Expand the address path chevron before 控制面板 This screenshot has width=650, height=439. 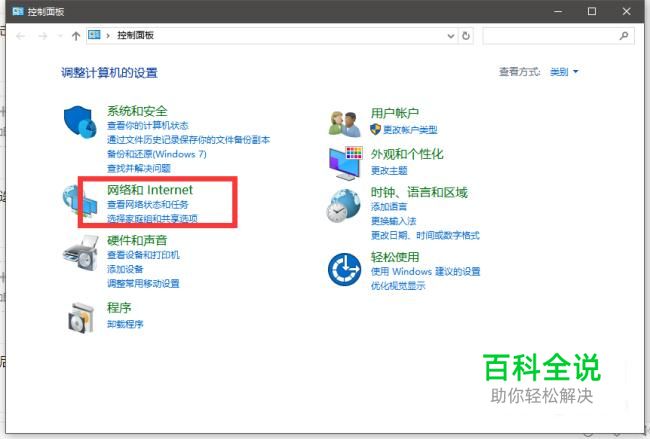[x=108, y=36]
